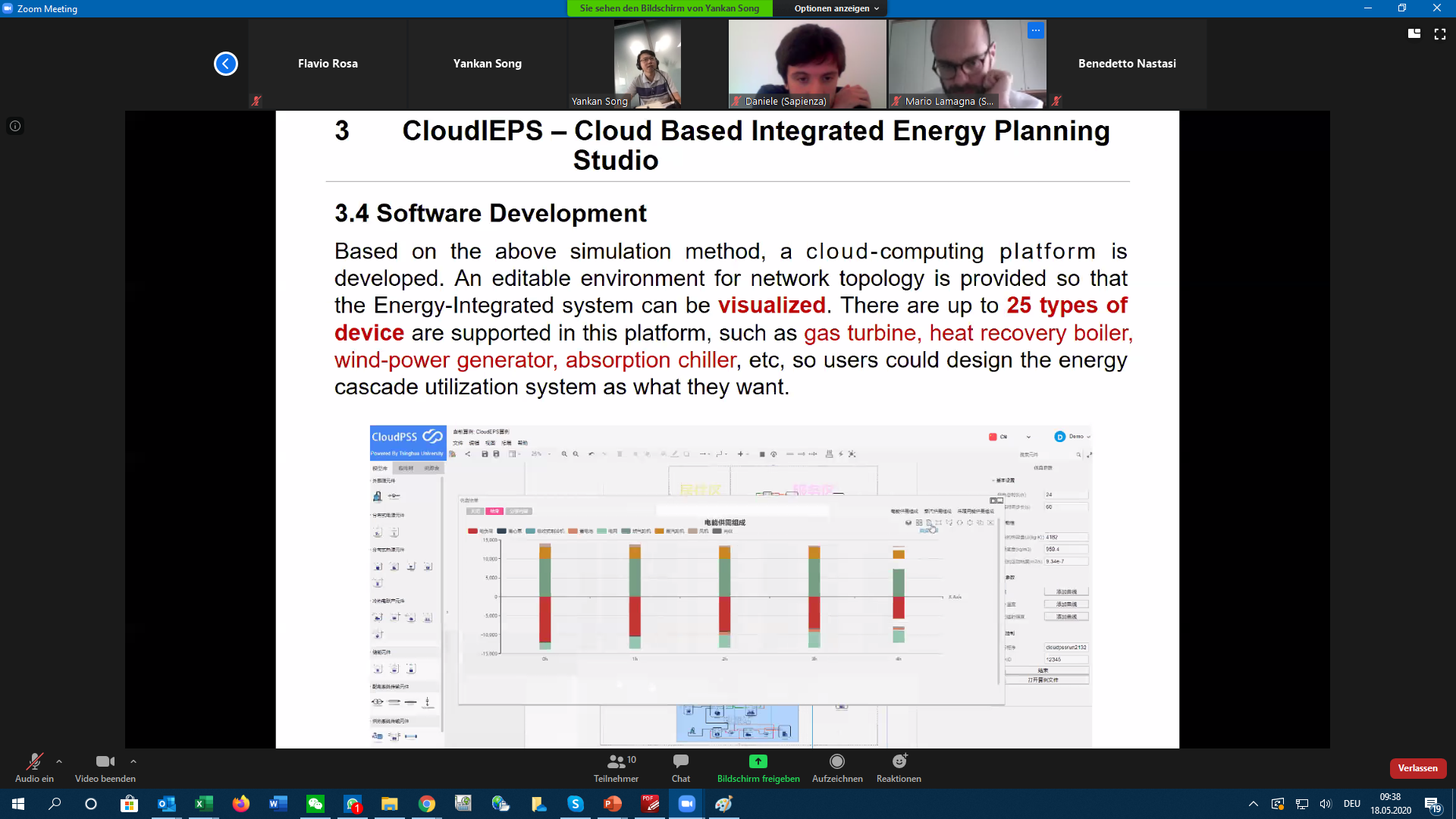Leave meeting via Verlassen button
Screen dimensions: 1456x819
click(1417, 768)
